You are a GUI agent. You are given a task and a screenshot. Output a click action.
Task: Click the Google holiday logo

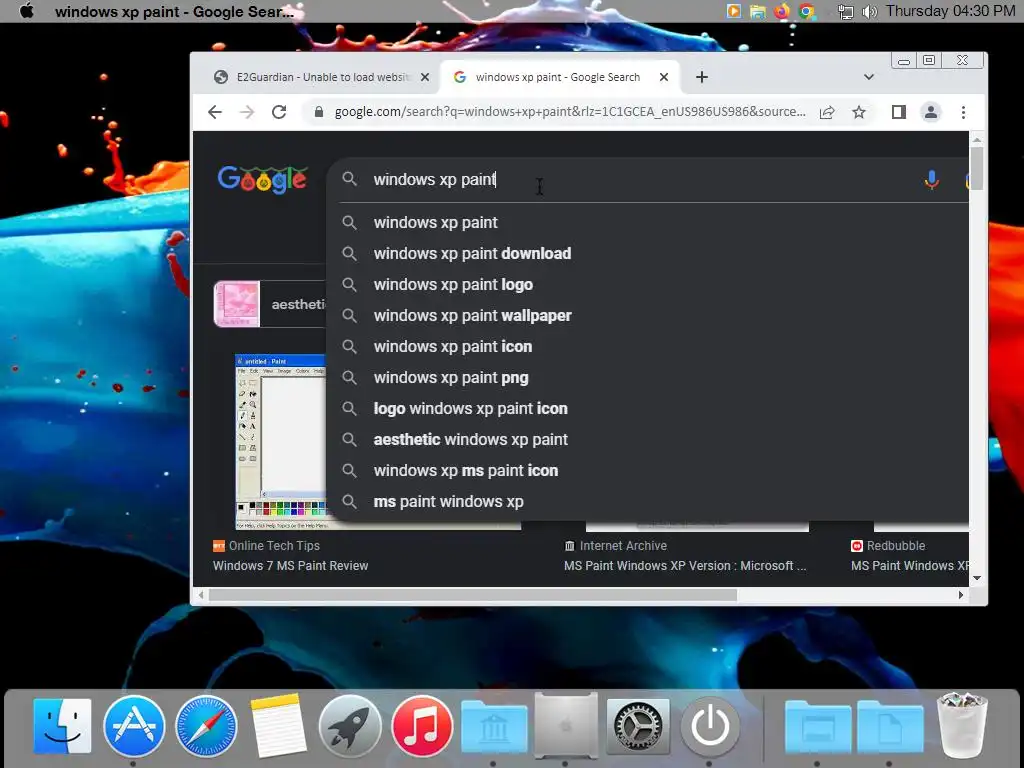tap(262, 179)
